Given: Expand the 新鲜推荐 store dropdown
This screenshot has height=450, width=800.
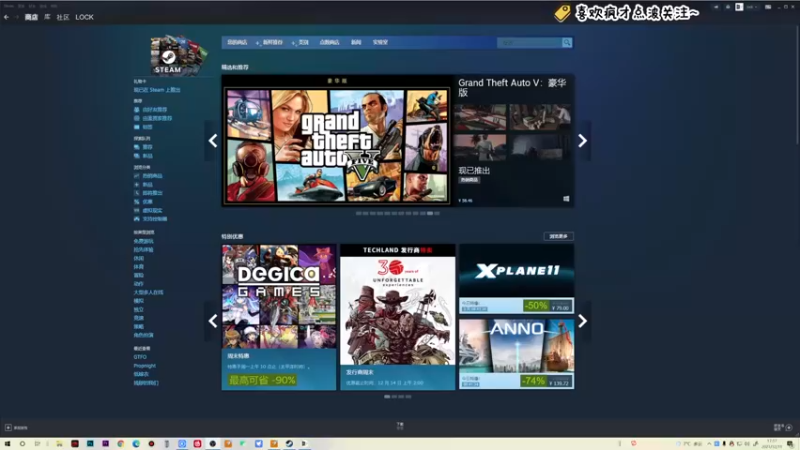Looking at the screenshot, I should coord(270,42).
